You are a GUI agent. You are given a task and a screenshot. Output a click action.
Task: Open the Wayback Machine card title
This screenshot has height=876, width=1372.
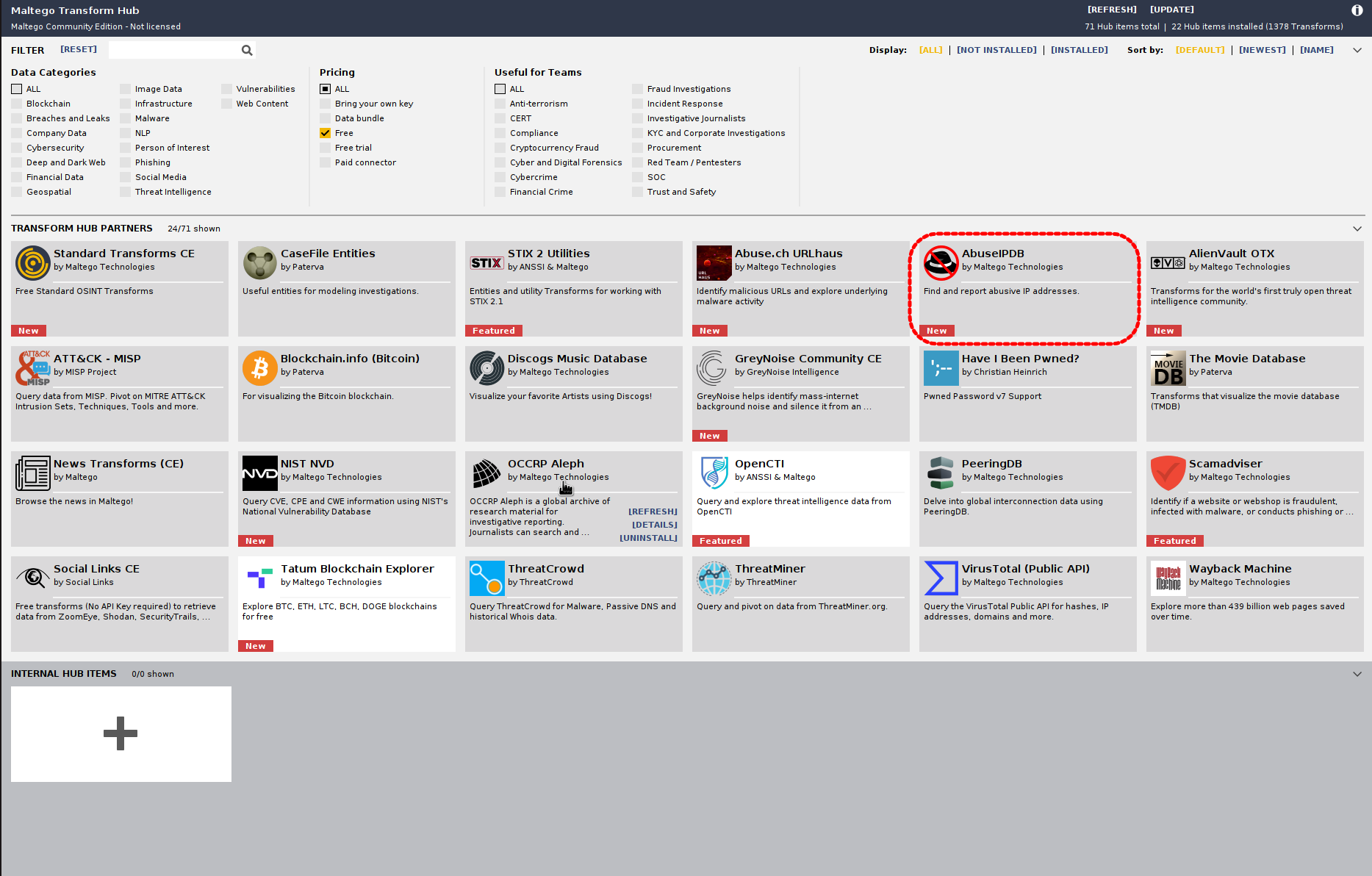tap(1240, 569)
